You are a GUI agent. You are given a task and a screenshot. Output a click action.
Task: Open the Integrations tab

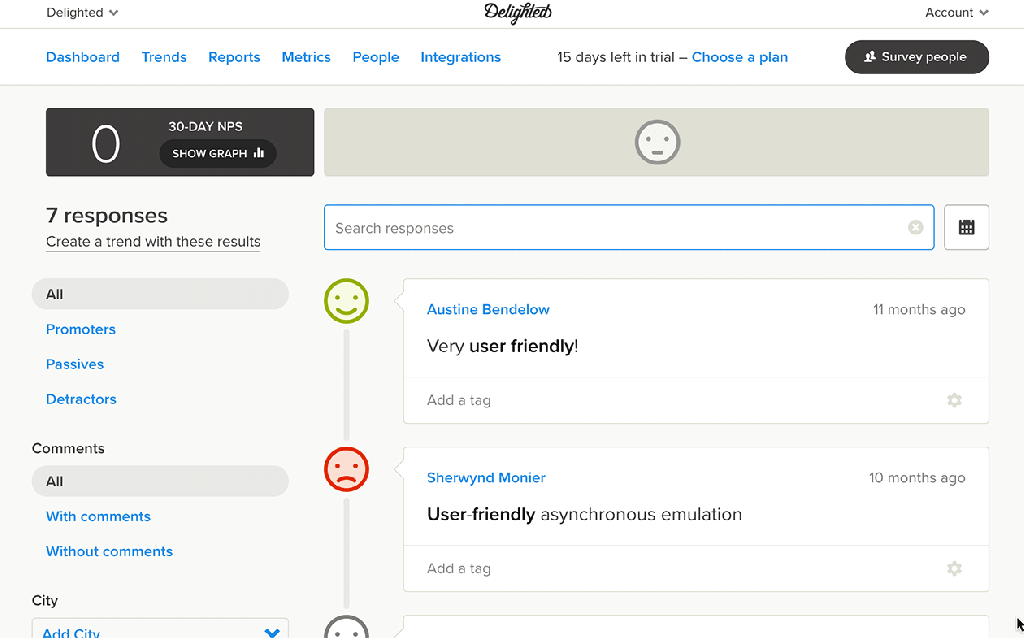tap(460, 57)
